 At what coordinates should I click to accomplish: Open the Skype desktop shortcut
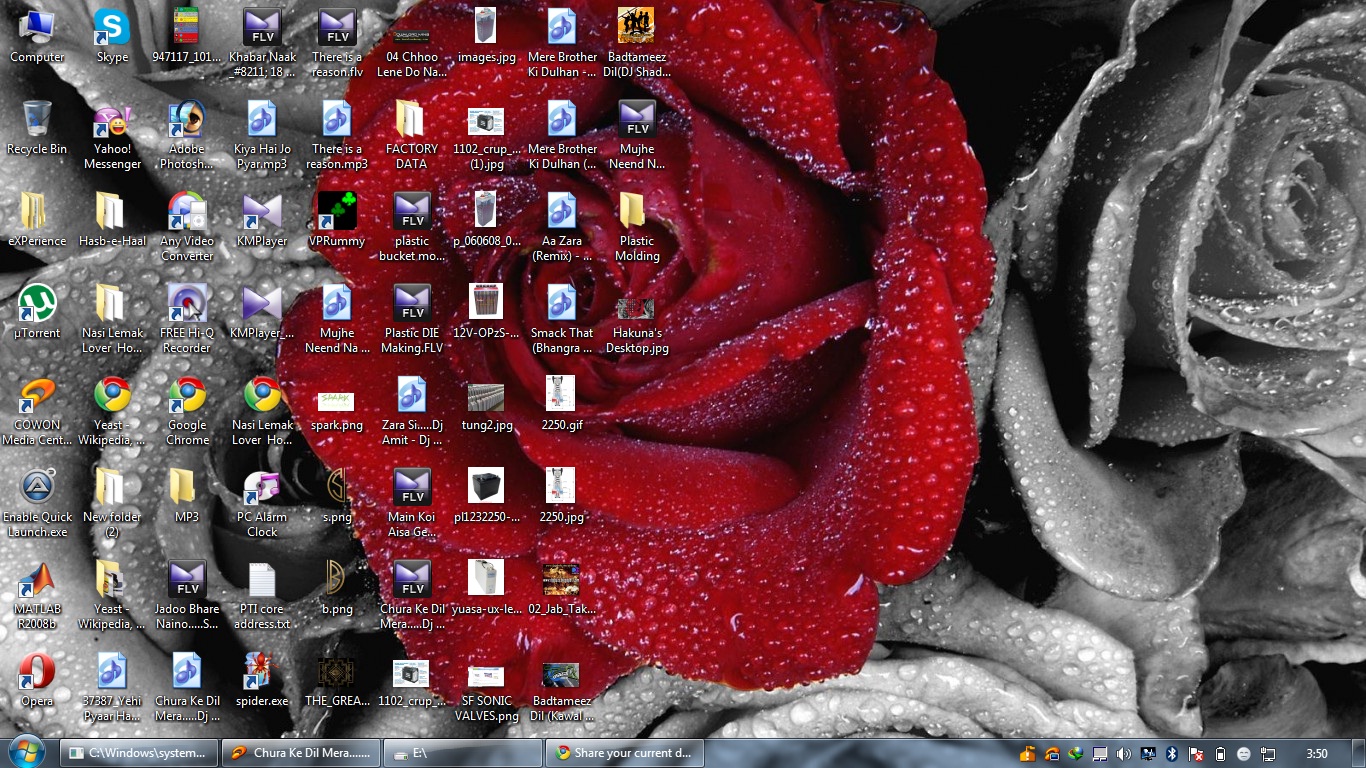click(x=112, y=28)
